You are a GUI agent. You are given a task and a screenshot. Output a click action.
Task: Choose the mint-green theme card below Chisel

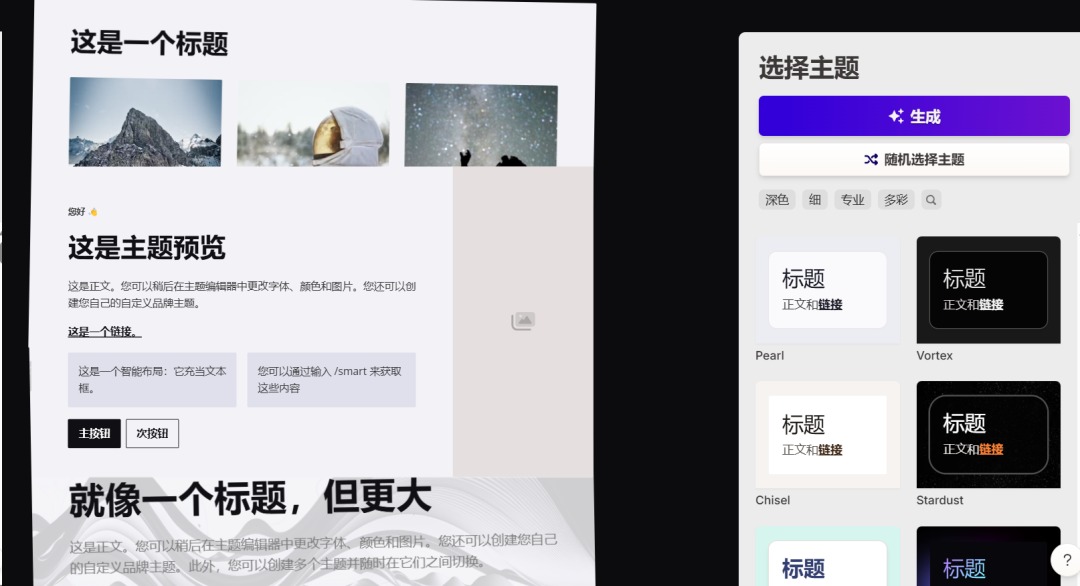[828, 556]
